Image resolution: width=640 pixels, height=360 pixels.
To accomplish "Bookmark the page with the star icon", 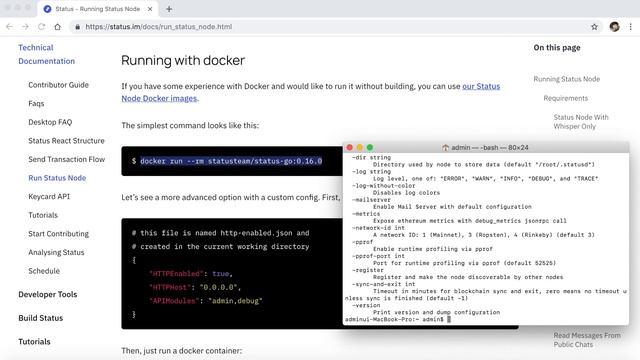I will (594, 27).
